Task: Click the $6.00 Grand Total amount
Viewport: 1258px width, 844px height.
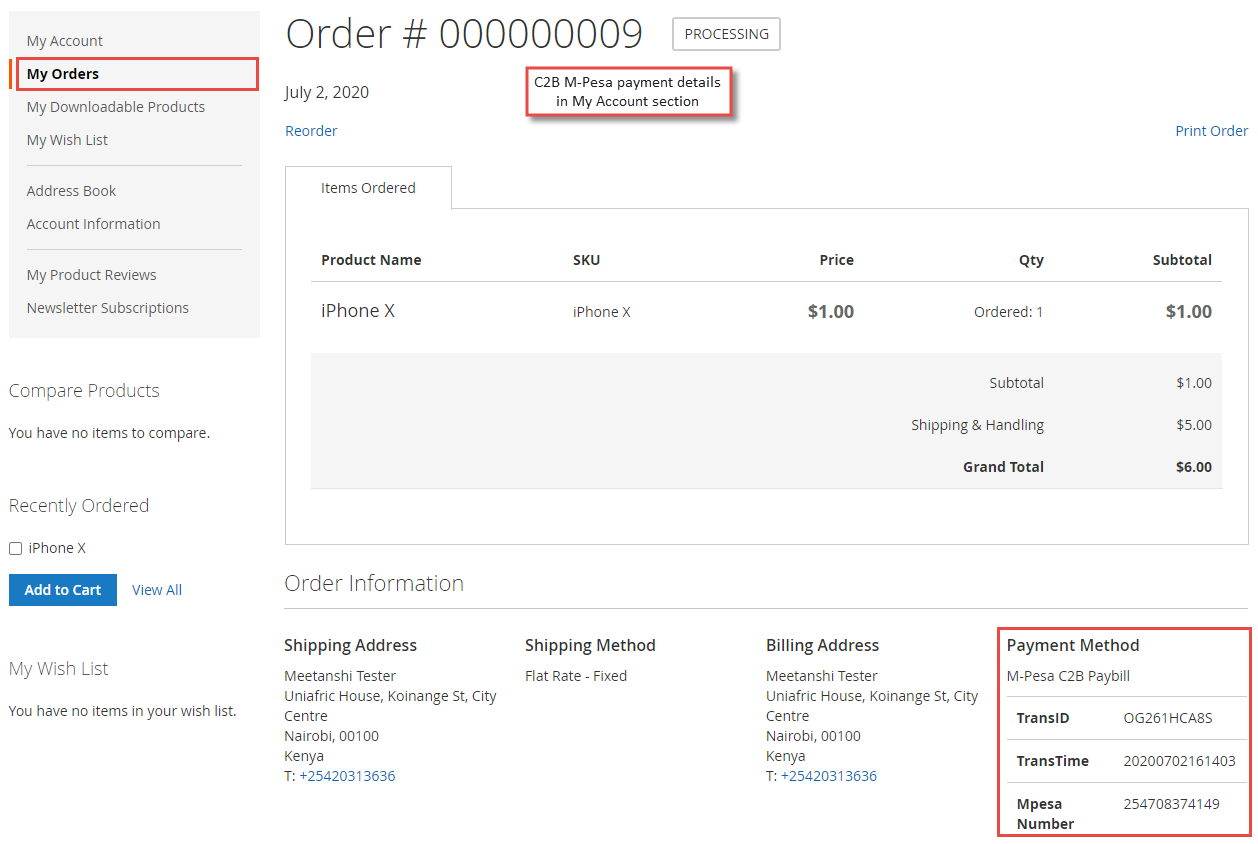Action: pyautogui.click(x=1194, y=467)
